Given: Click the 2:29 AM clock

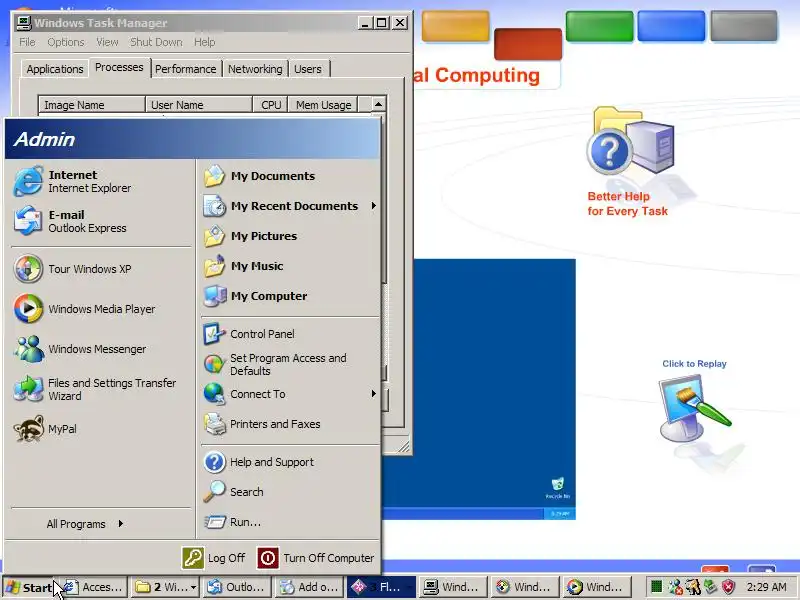Looking at the screenshot, I should (x=766, y=587).
